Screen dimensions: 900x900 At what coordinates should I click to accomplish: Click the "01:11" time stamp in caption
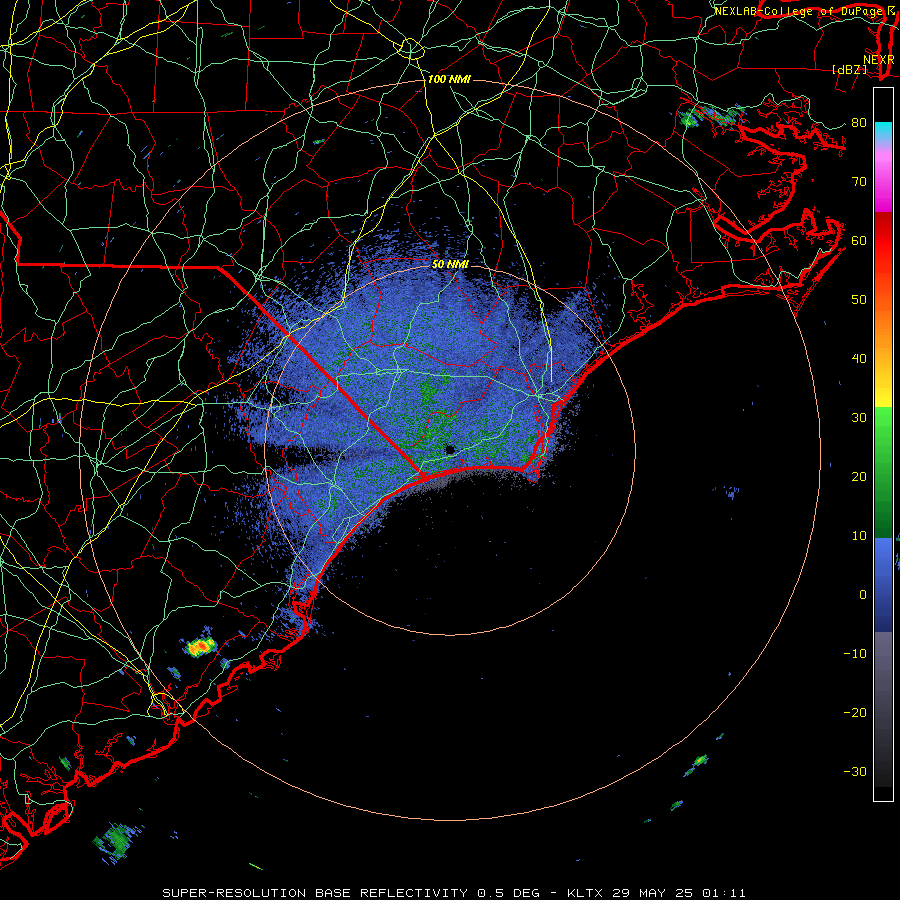(x=723, y=893)
